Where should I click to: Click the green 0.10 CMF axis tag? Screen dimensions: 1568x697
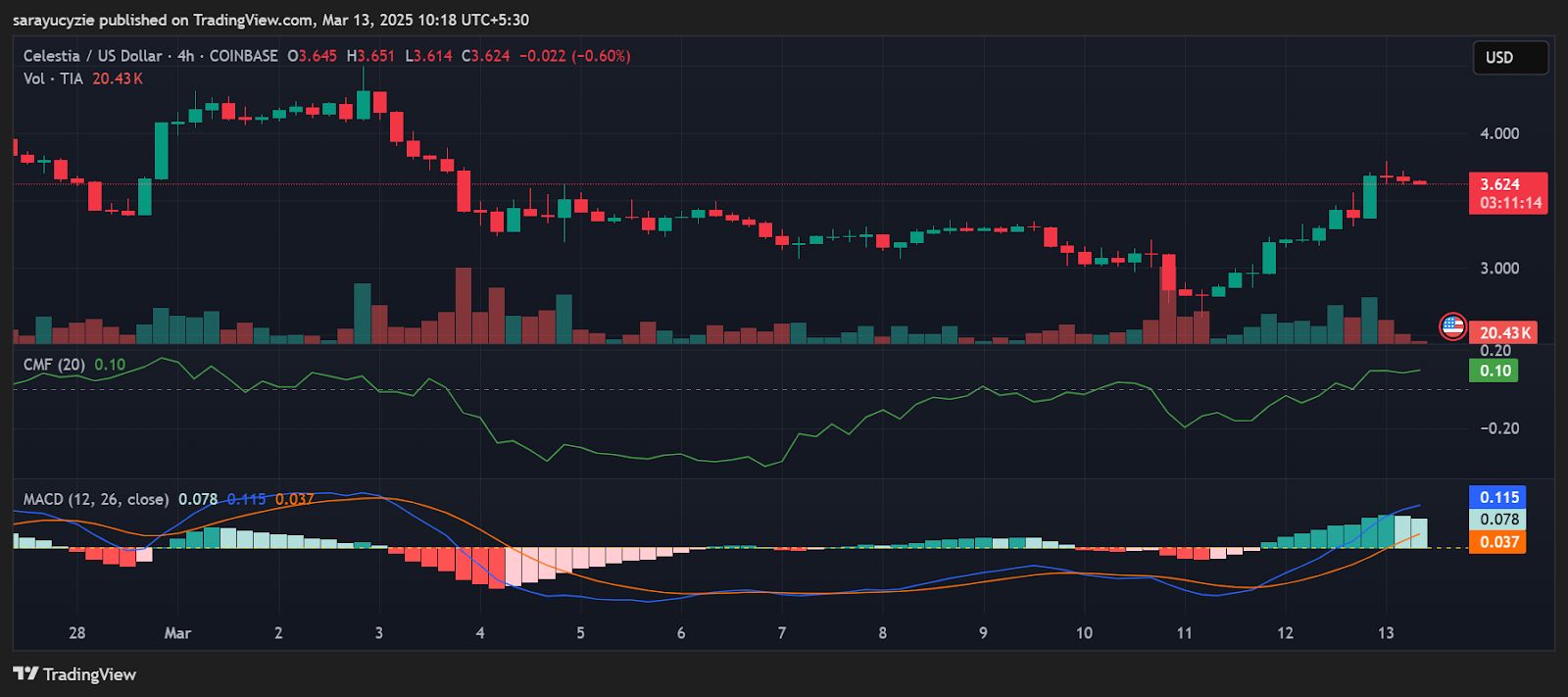[1494, 371]
